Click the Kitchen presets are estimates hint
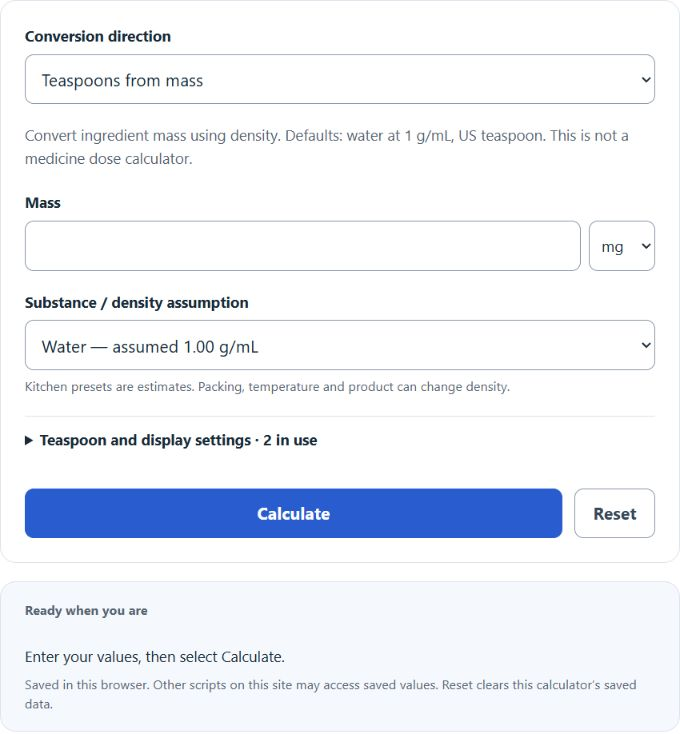 pos(267,387)
